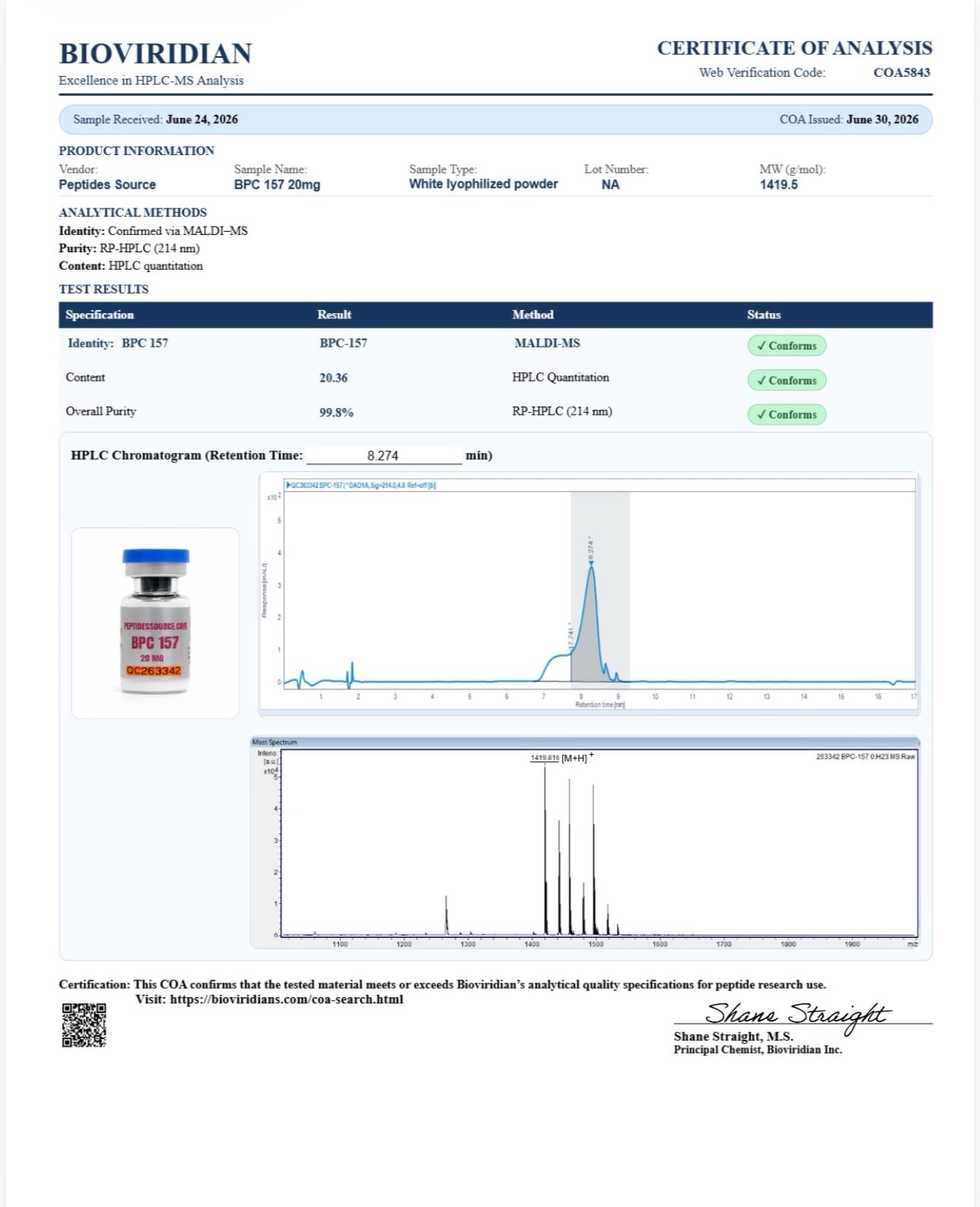Click the 8.274 peak marker in the chromatogram
The image size is (980, 1207).
[591, 562]
